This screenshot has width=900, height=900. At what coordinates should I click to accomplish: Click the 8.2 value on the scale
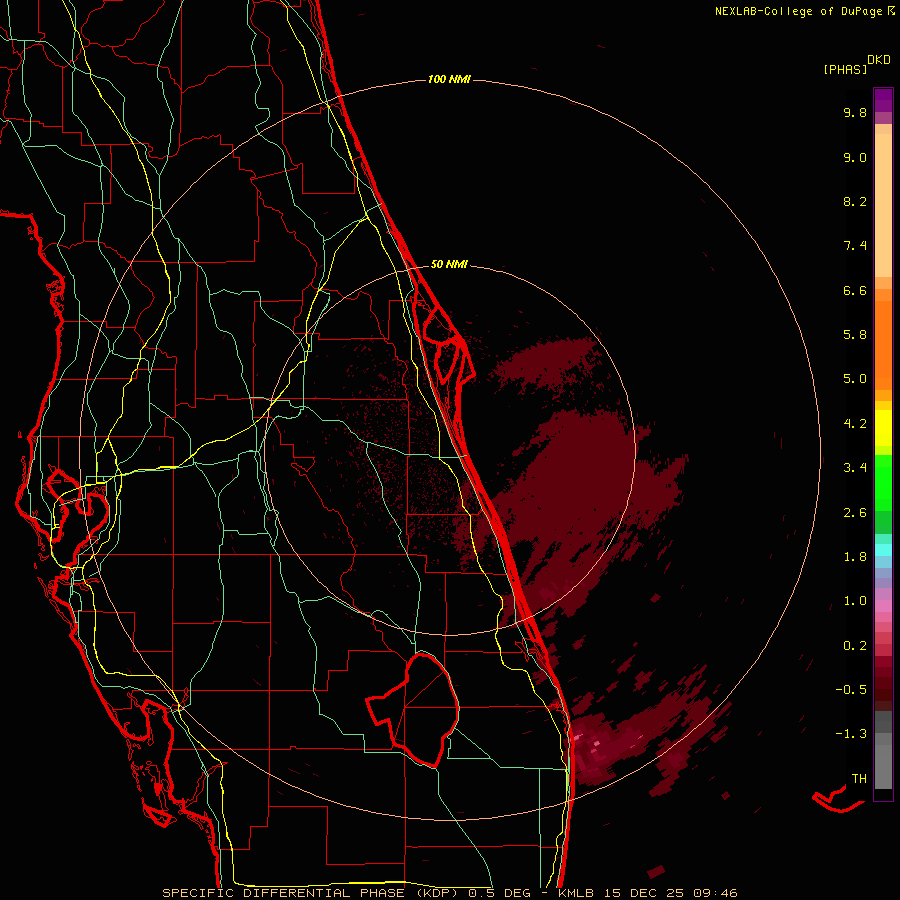[x=855, y=201]
